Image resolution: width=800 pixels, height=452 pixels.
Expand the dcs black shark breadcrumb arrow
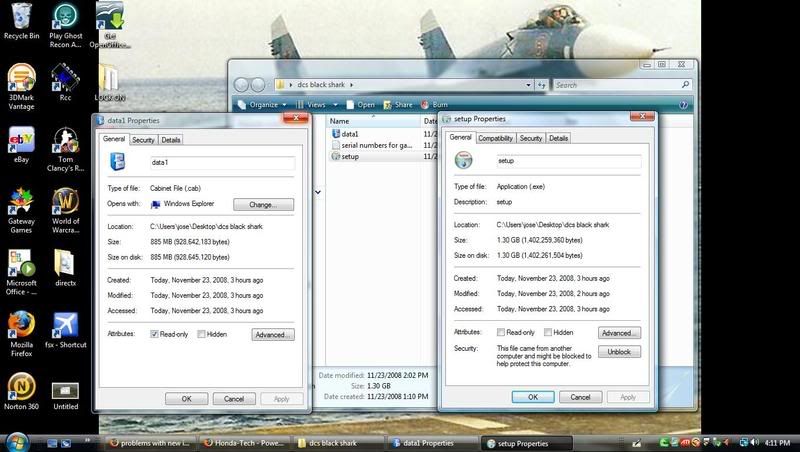coord(352,85)
